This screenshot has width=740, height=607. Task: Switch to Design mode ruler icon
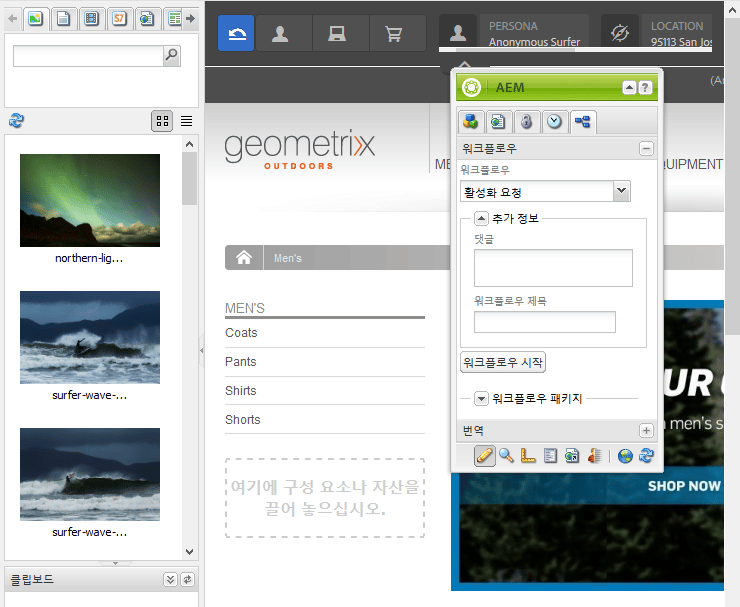point(528,455)
